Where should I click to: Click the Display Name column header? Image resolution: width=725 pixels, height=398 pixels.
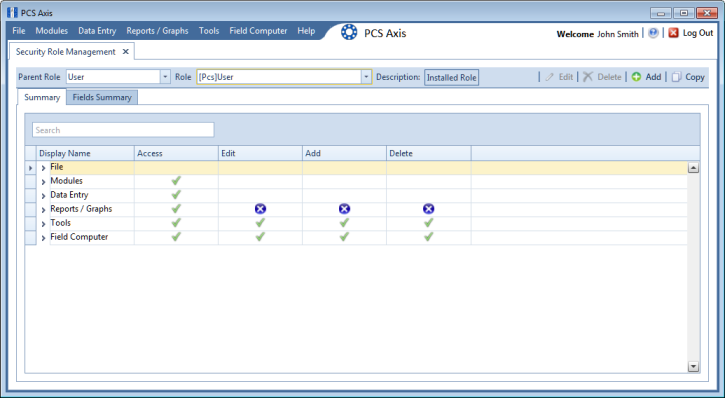(x=85, y=153)
